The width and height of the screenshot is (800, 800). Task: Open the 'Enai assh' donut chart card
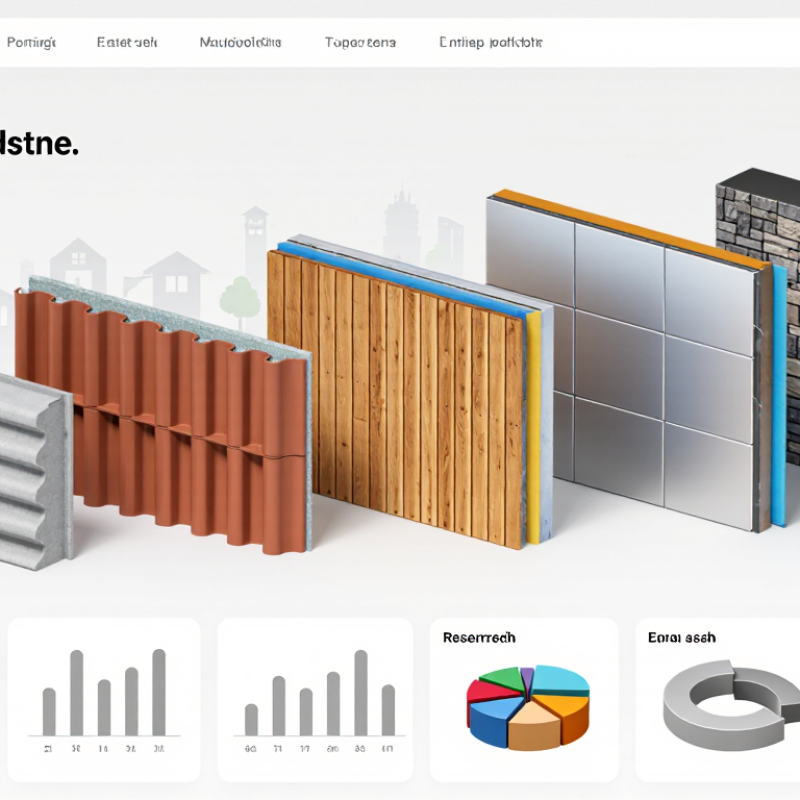[718, 699]
